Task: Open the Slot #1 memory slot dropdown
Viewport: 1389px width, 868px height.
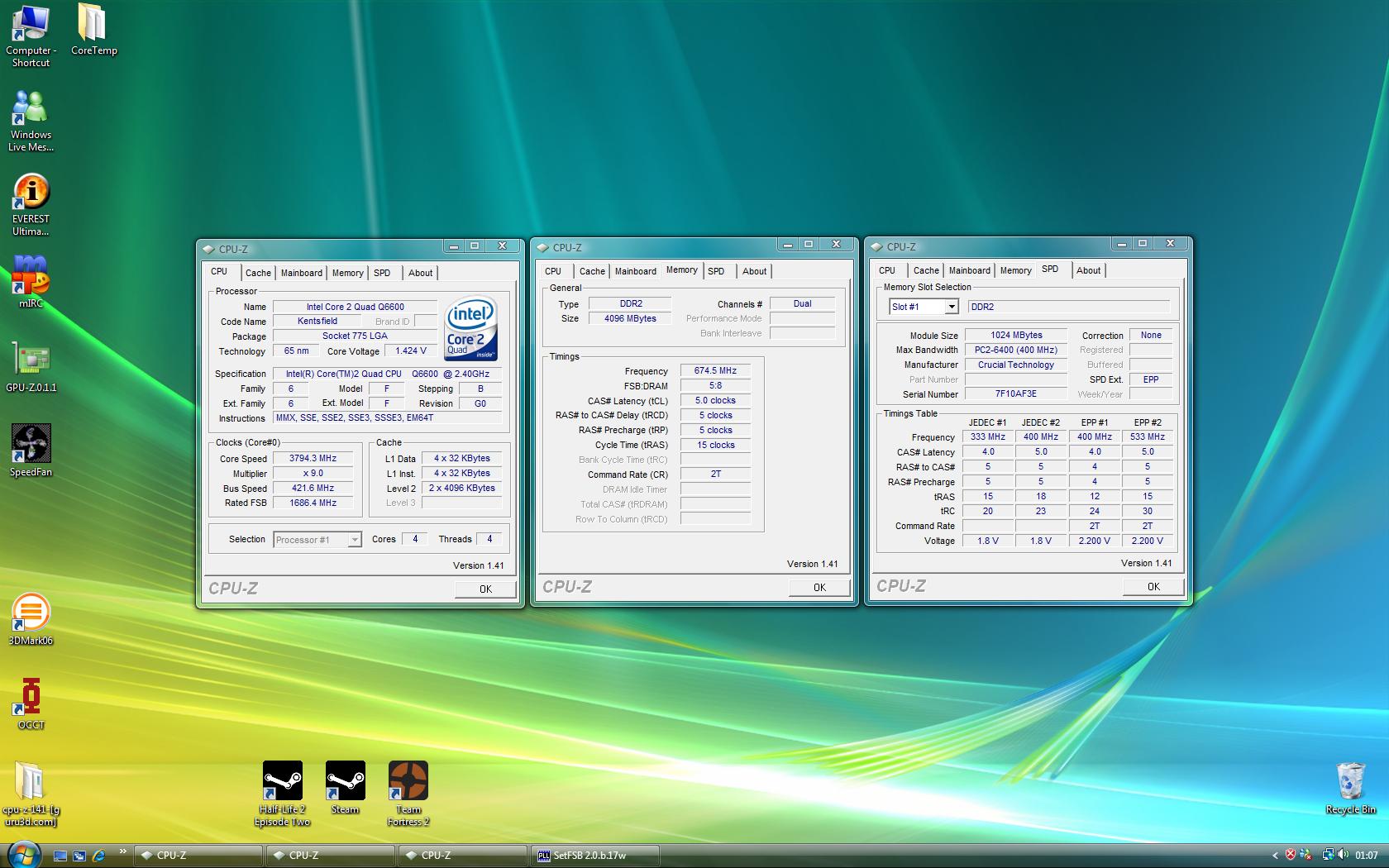Action: point(924,307)
